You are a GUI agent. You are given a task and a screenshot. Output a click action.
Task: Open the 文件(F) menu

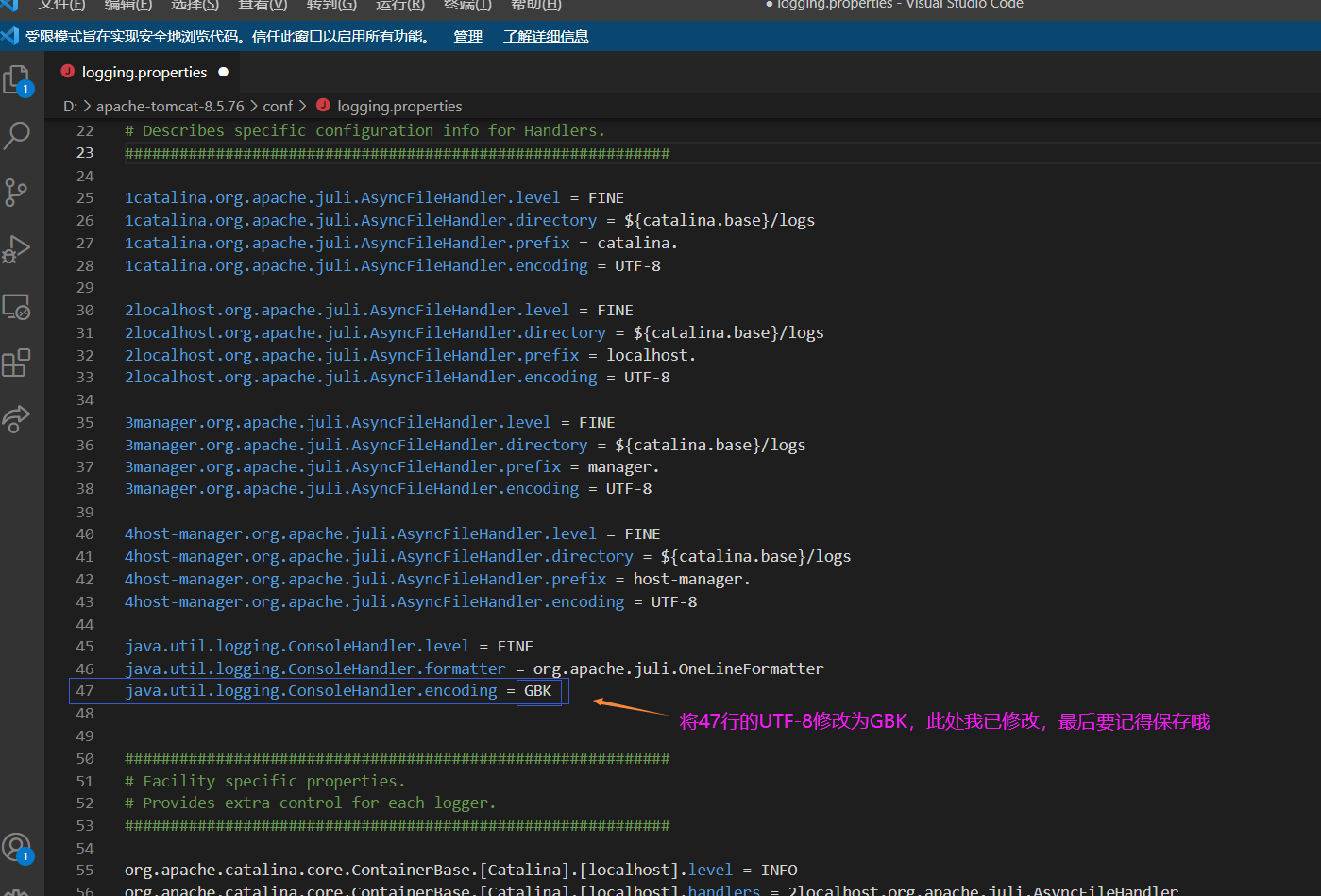coord(62,5)
